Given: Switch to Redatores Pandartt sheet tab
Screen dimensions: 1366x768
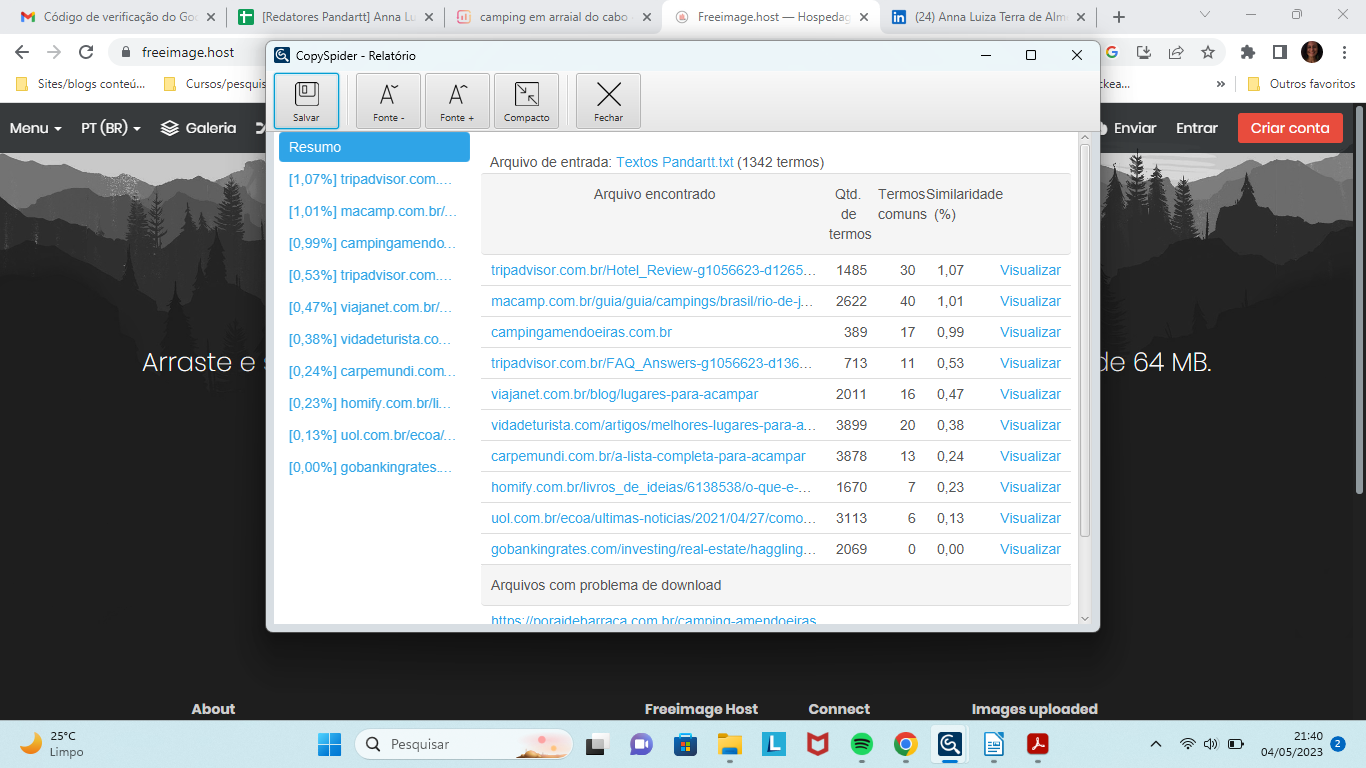Looking at the screenshot, I should [333, 17].
